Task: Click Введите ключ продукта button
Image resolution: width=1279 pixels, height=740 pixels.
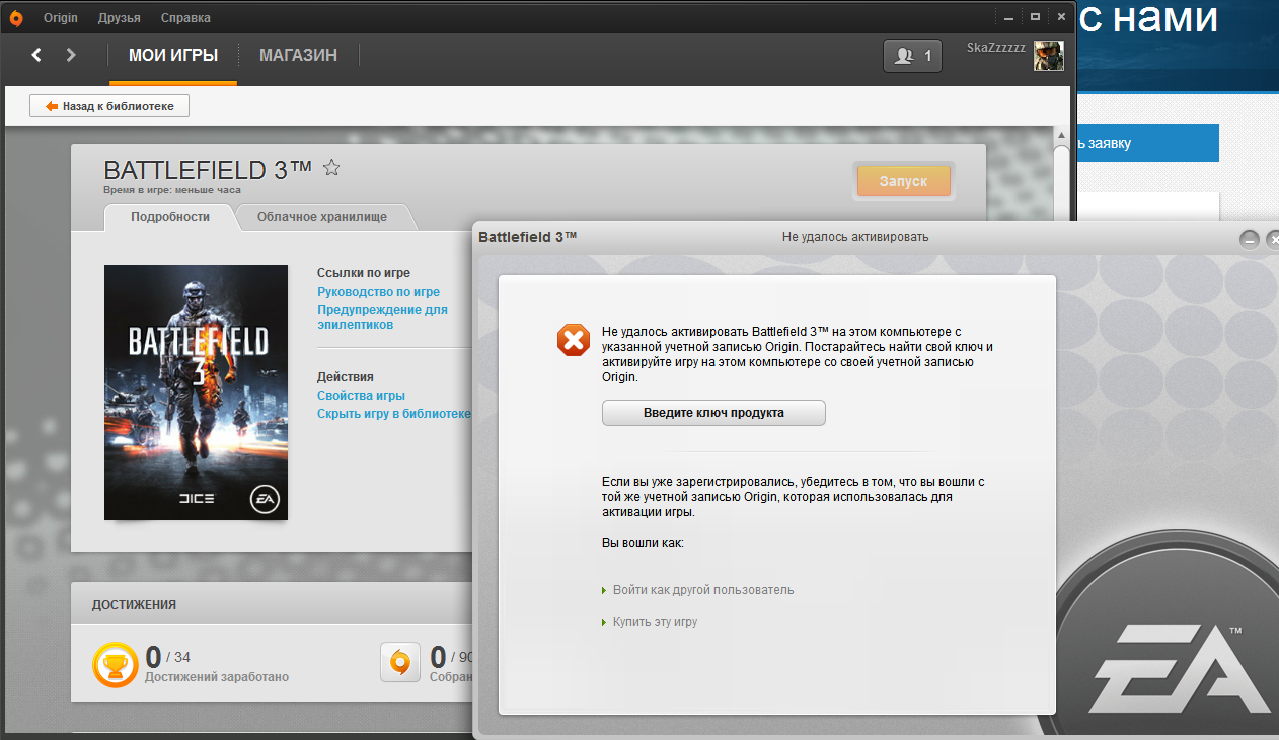Action: point(714,413)
